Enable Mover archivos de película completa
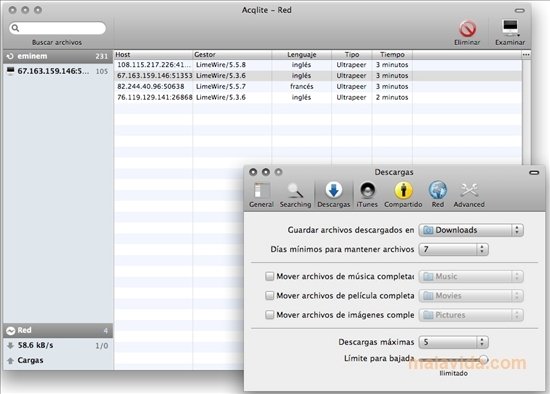550x394 pixels. 269,296
